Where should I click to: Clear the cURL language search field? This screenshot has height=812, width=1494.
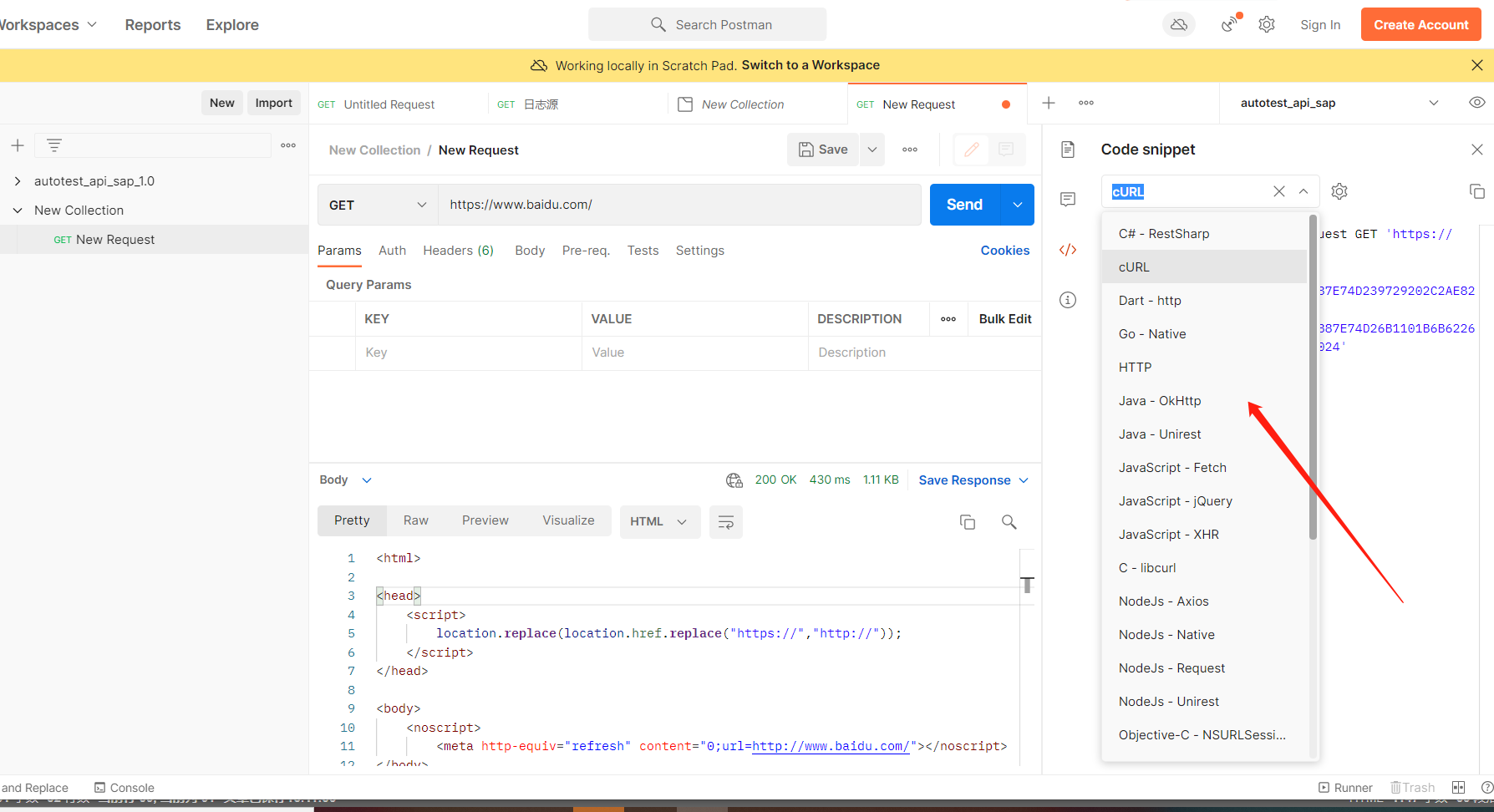pyautogui.click(x=1278, y=191)
